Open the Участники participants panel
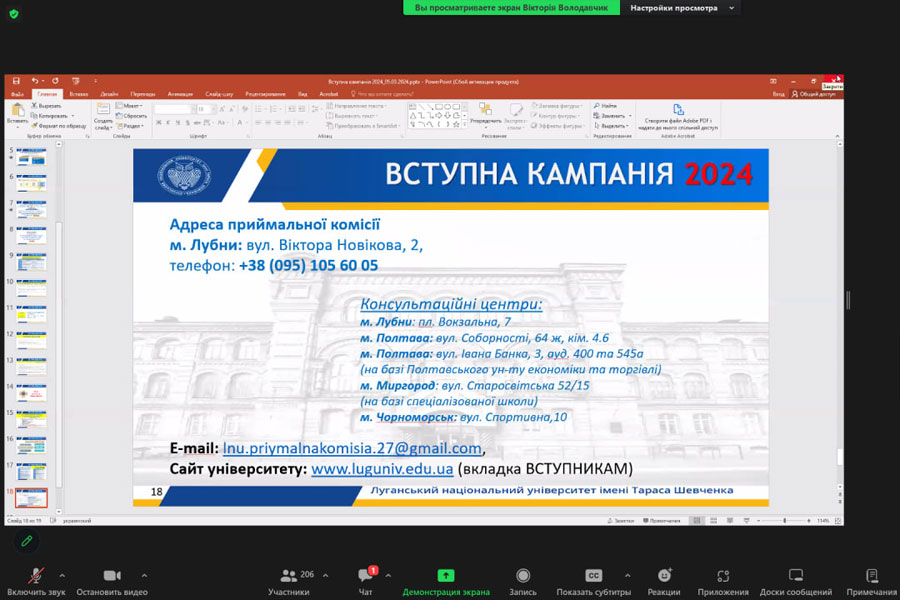Viewport: 900px width, 600px height. [x=289, y=582]
